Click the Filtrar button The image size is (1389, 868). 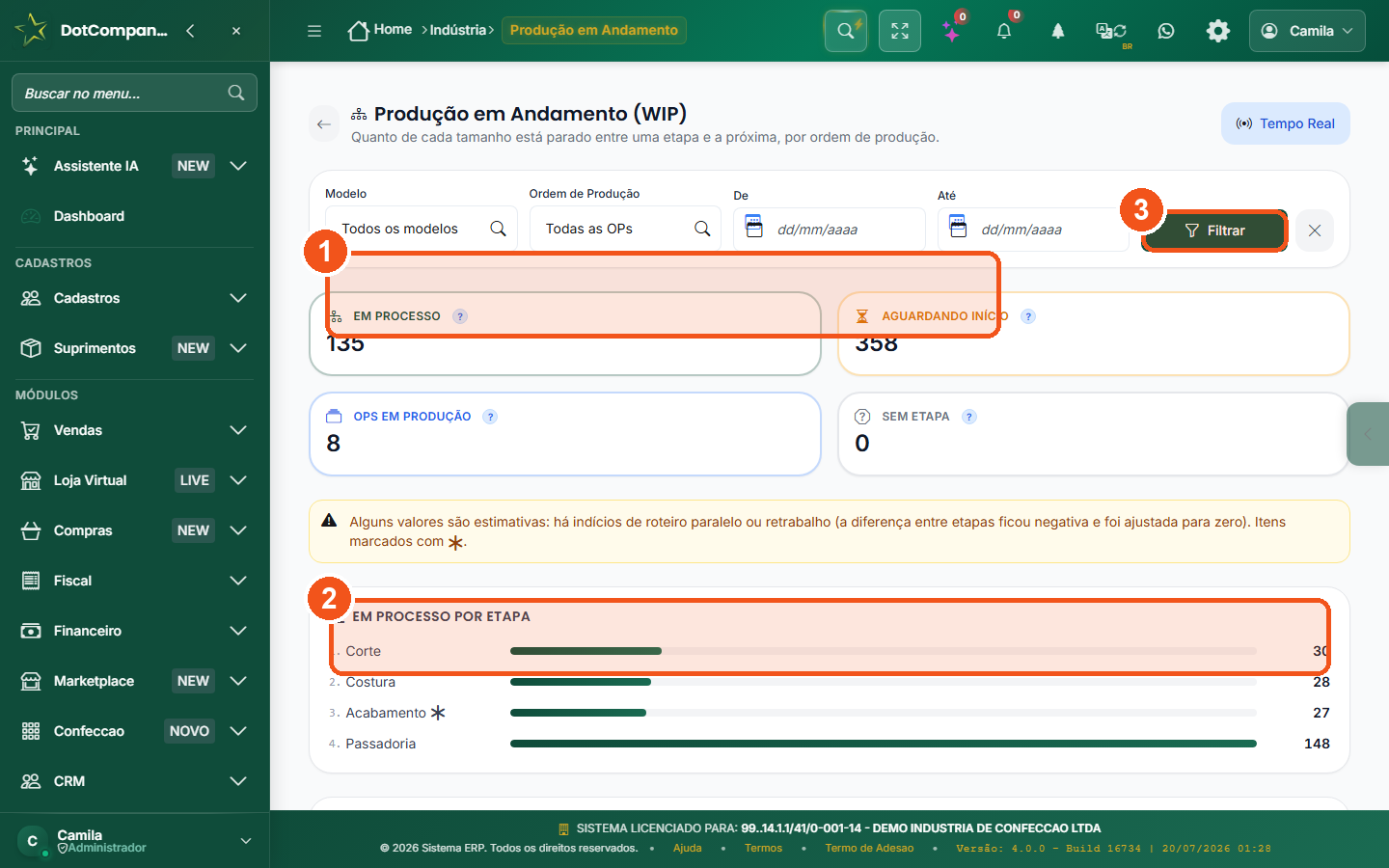point(1214,231)
